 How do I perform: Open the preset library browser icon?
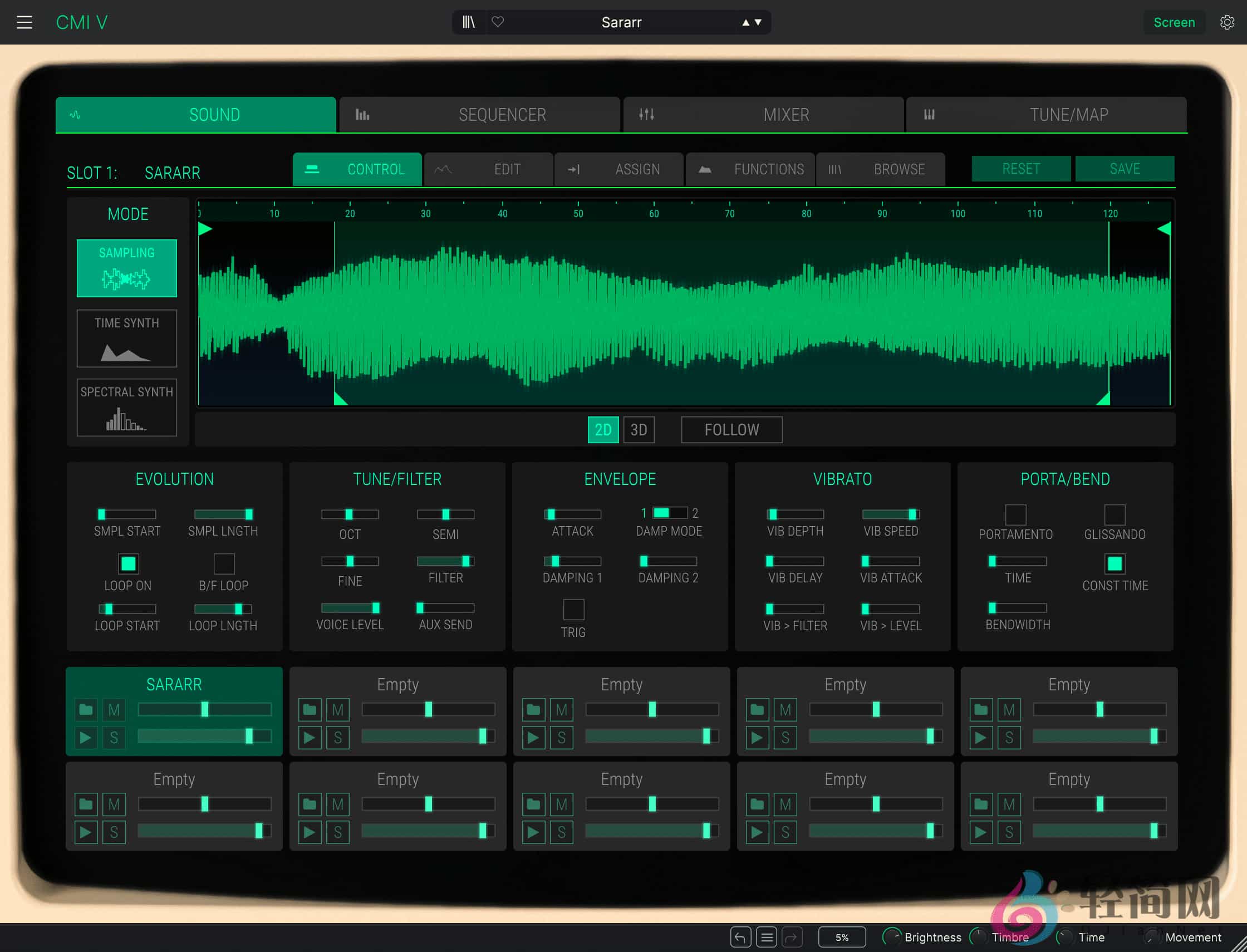469,22
